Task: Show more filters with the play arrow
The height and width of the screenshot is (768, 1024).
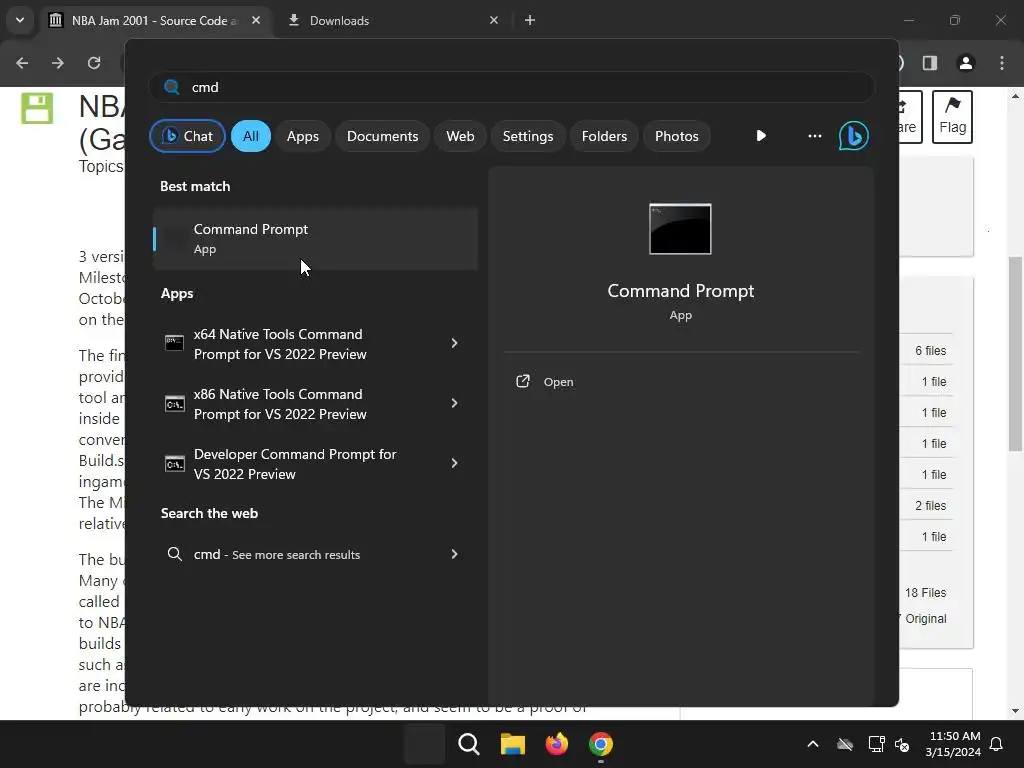Action: click(761, 136)
